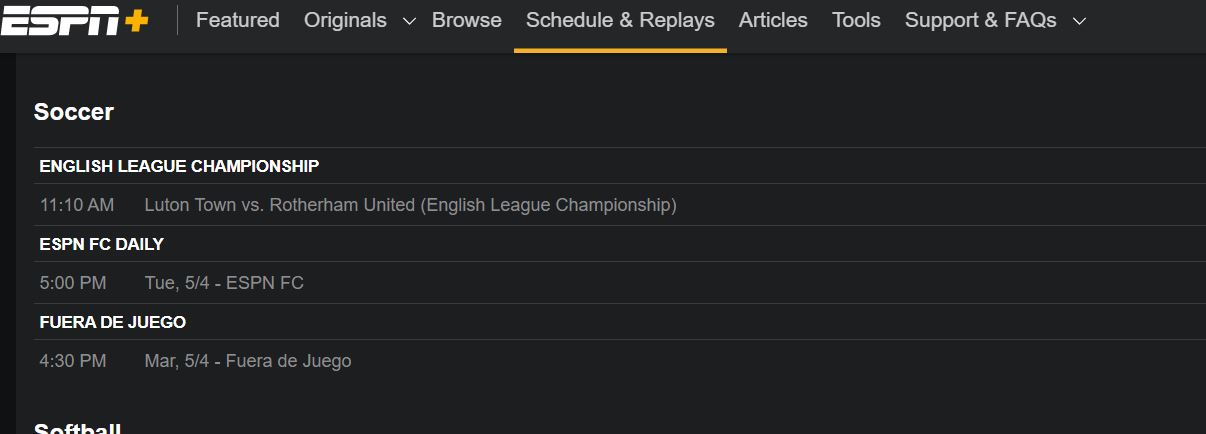Open the Articles page
Image resolution: width=1206 pixels, height=434 pixels.
click(773, 20)
